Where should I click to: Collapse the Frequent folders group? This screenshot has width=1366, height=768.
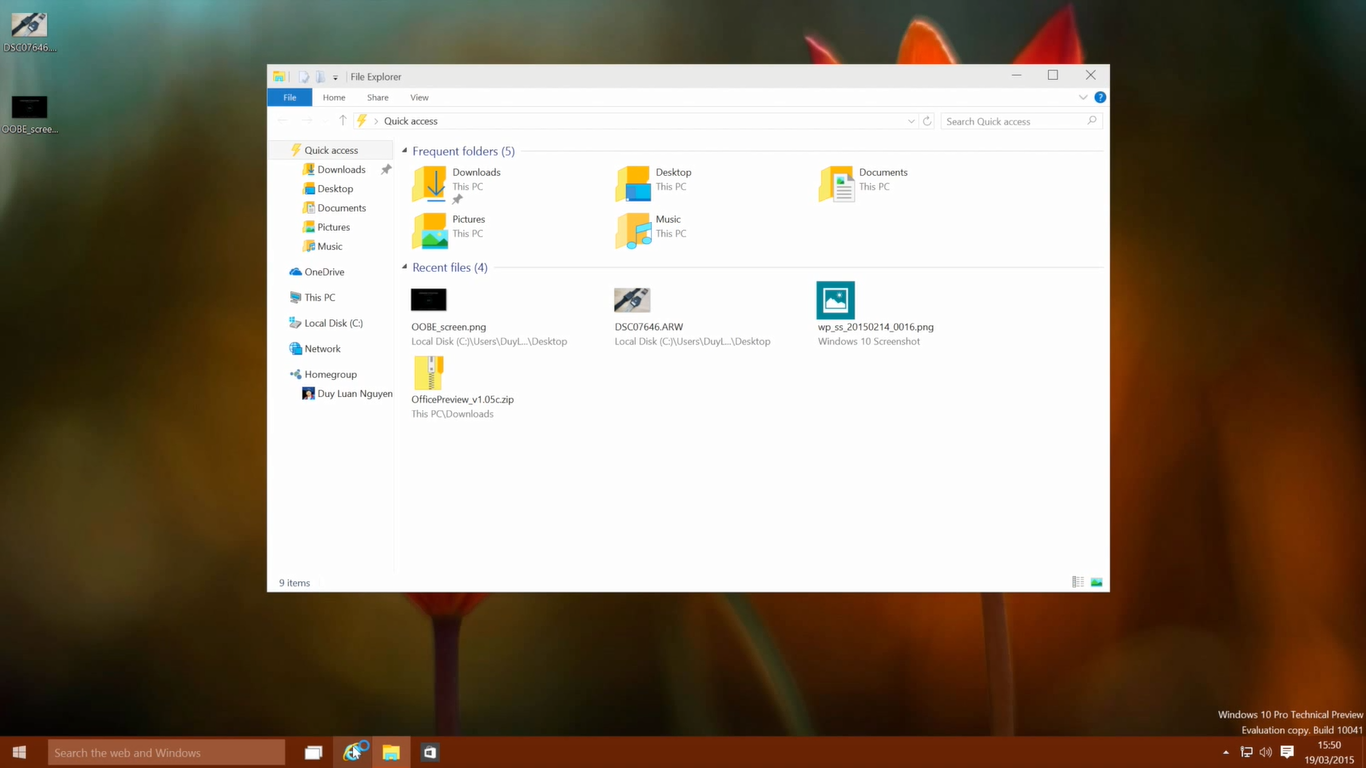404,151
